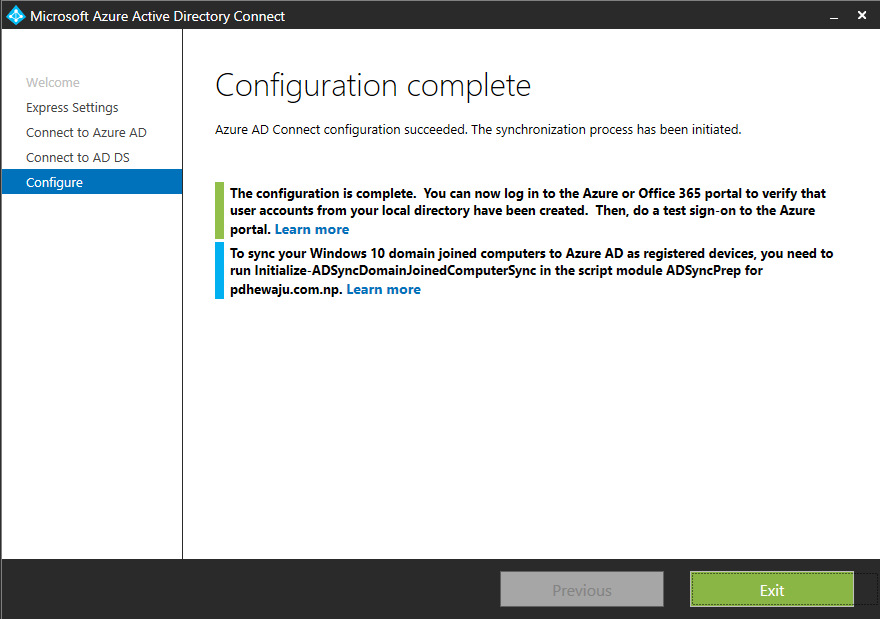Screen dimensions: 880x619
Task: Click the Azure AD Connect logo icon
Action: (x=16, y=16)
